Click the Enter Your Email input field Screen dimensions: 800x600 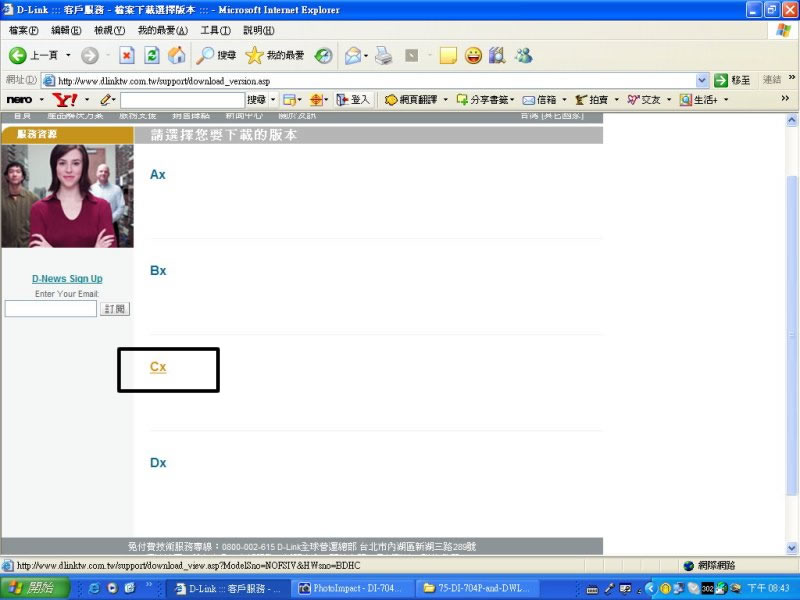click(x=51, y=309)
